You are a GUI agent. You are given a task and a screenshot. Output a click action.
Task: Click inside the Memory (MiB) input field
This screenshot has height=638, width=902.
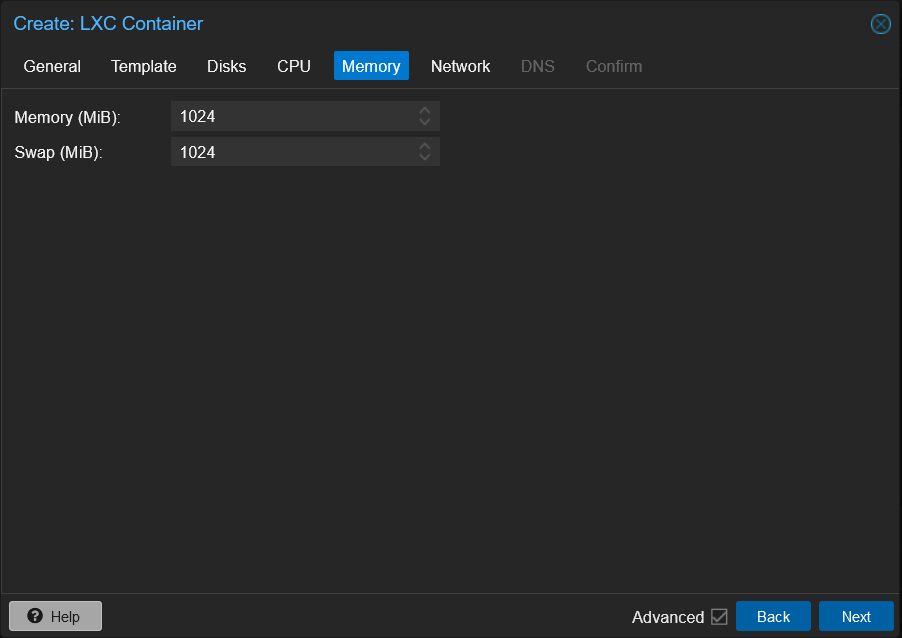pos(290,116)
